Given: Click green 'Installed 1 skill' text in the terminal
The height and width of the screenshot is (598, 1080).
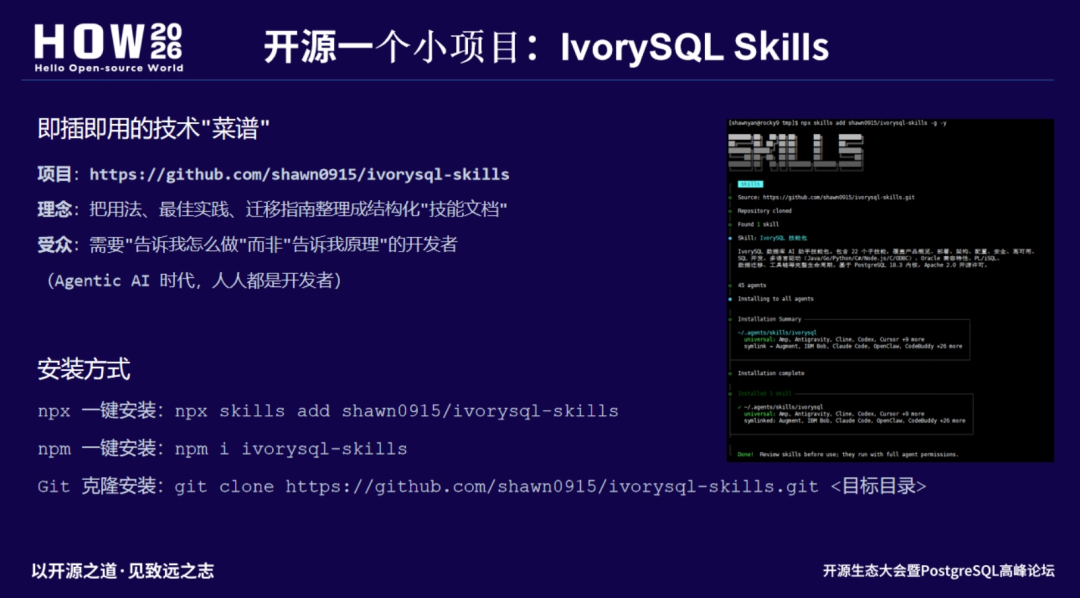Looking at the screenshot, I should click(x=765, y=393).
